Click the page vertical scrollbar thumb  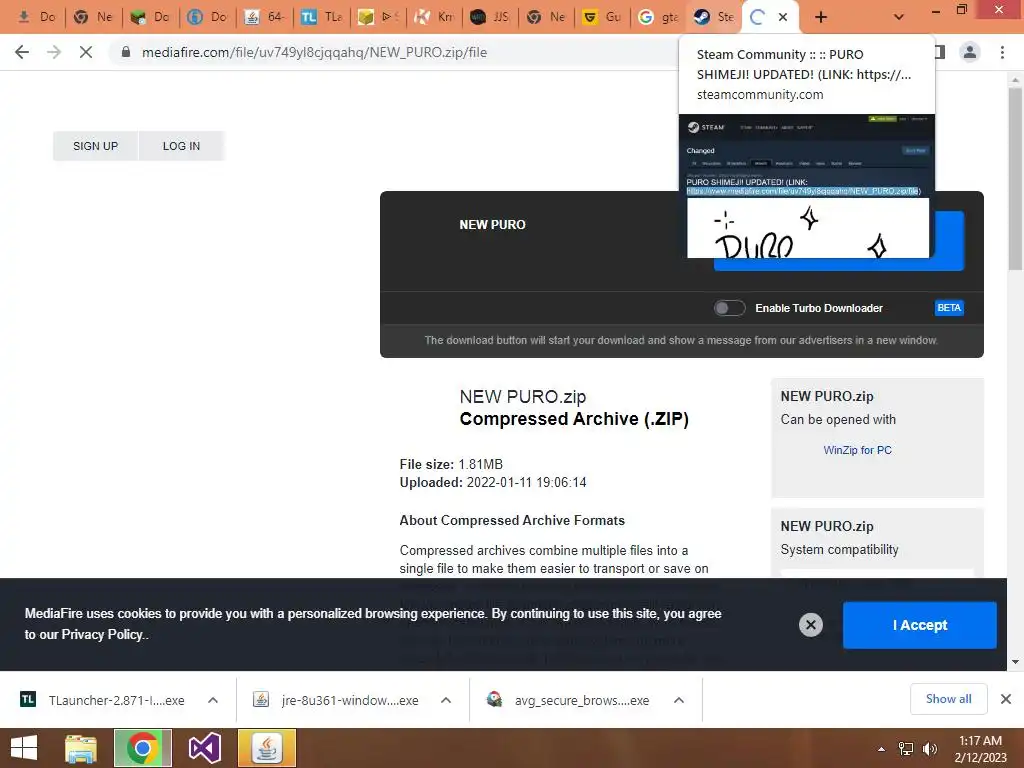point(1015,180)
